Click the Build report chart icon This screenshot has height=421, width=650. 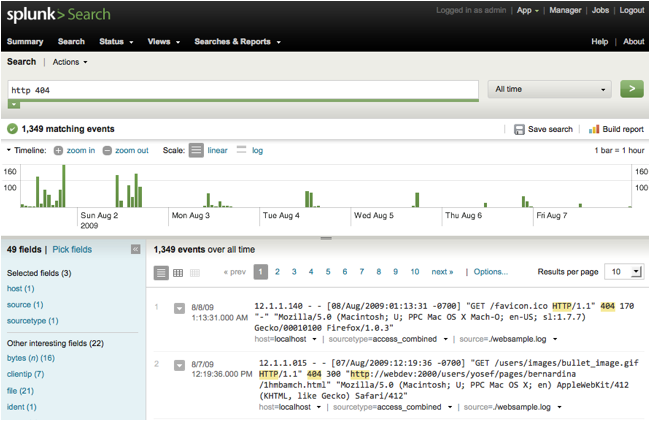(594, 129)
